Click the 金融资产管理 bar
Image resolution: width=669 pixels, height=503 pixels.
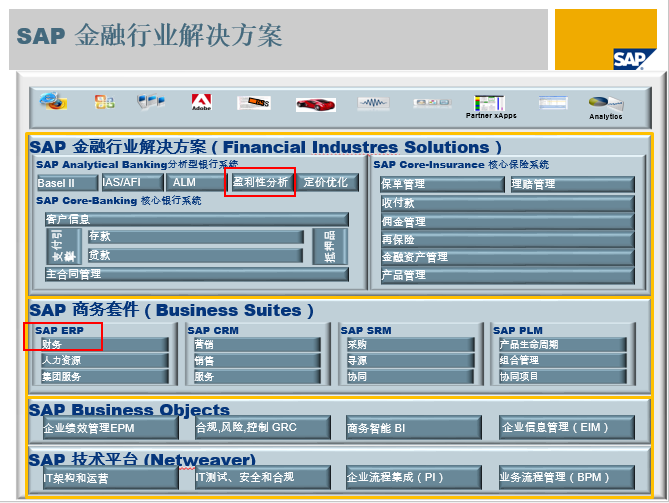pyautogui.click(x=507, y=257)
